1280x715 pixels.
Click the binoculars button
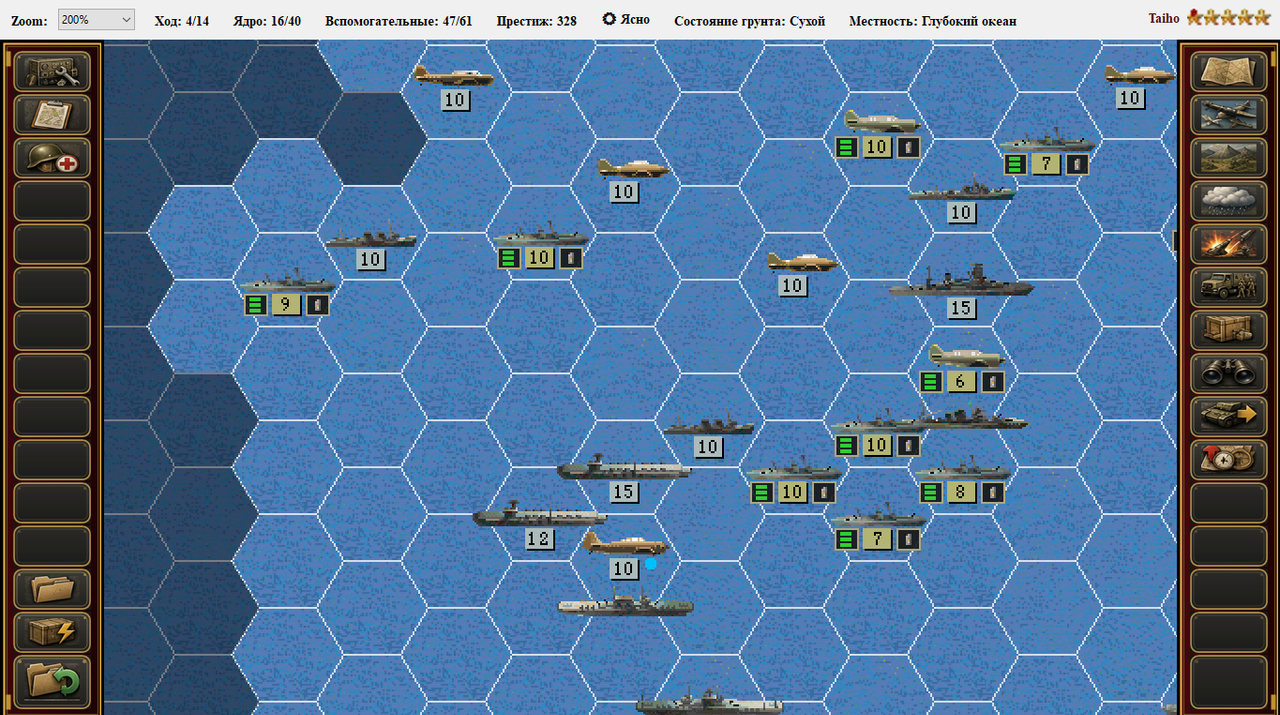click(1228, 373)
